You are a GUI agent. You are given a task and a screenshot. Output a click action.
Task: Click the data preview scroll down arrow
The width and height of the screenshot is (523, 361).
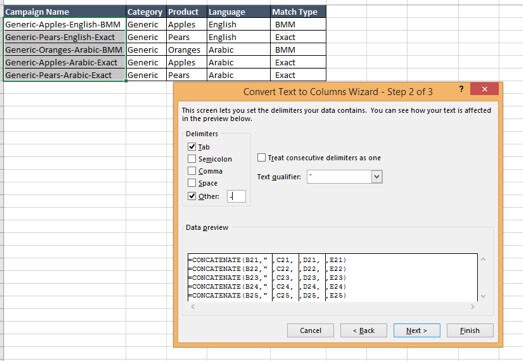pyautogui.click(x=483, y=296)
